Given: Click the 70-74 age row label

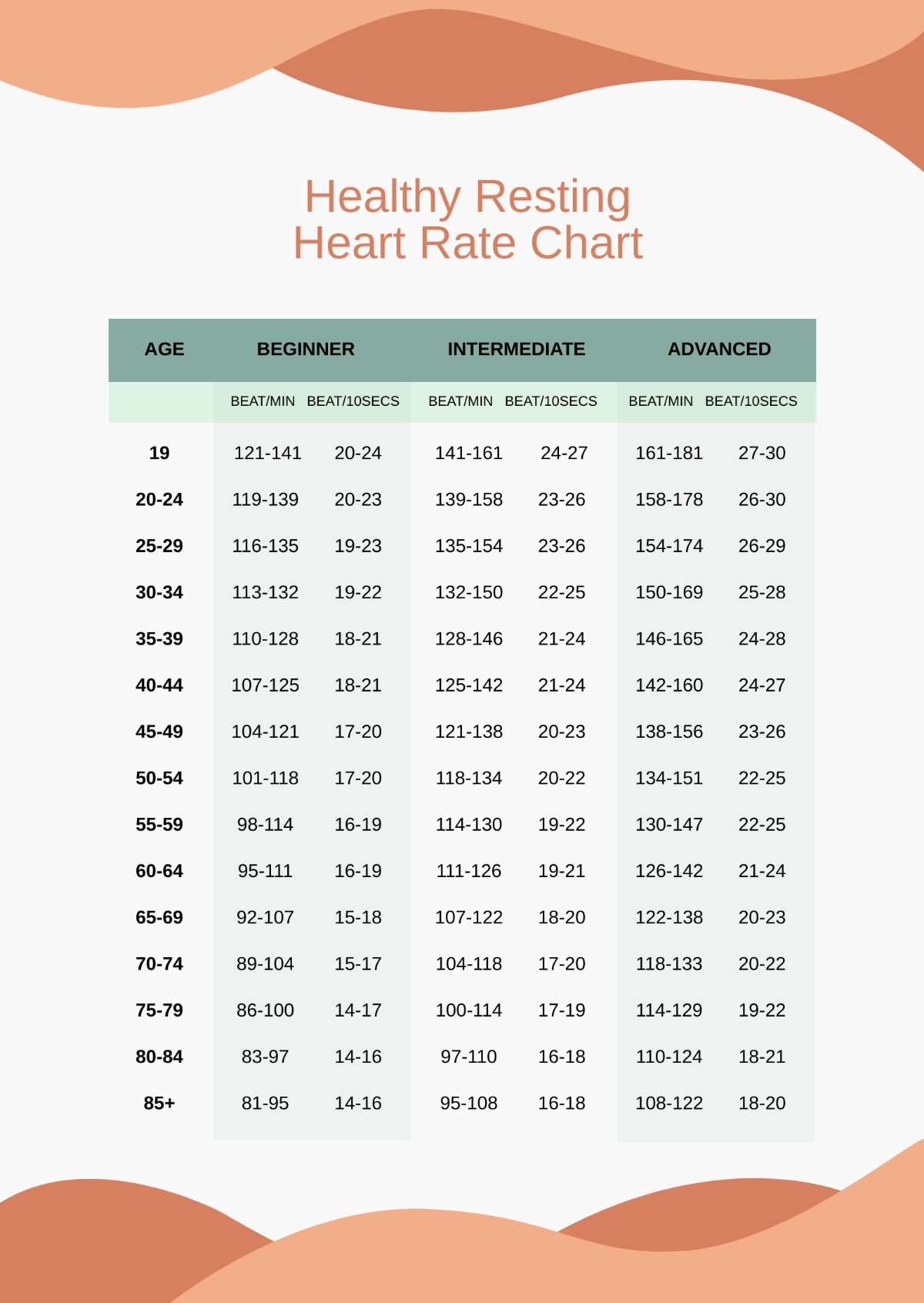Looking at the screenshot, I should 159,963.
